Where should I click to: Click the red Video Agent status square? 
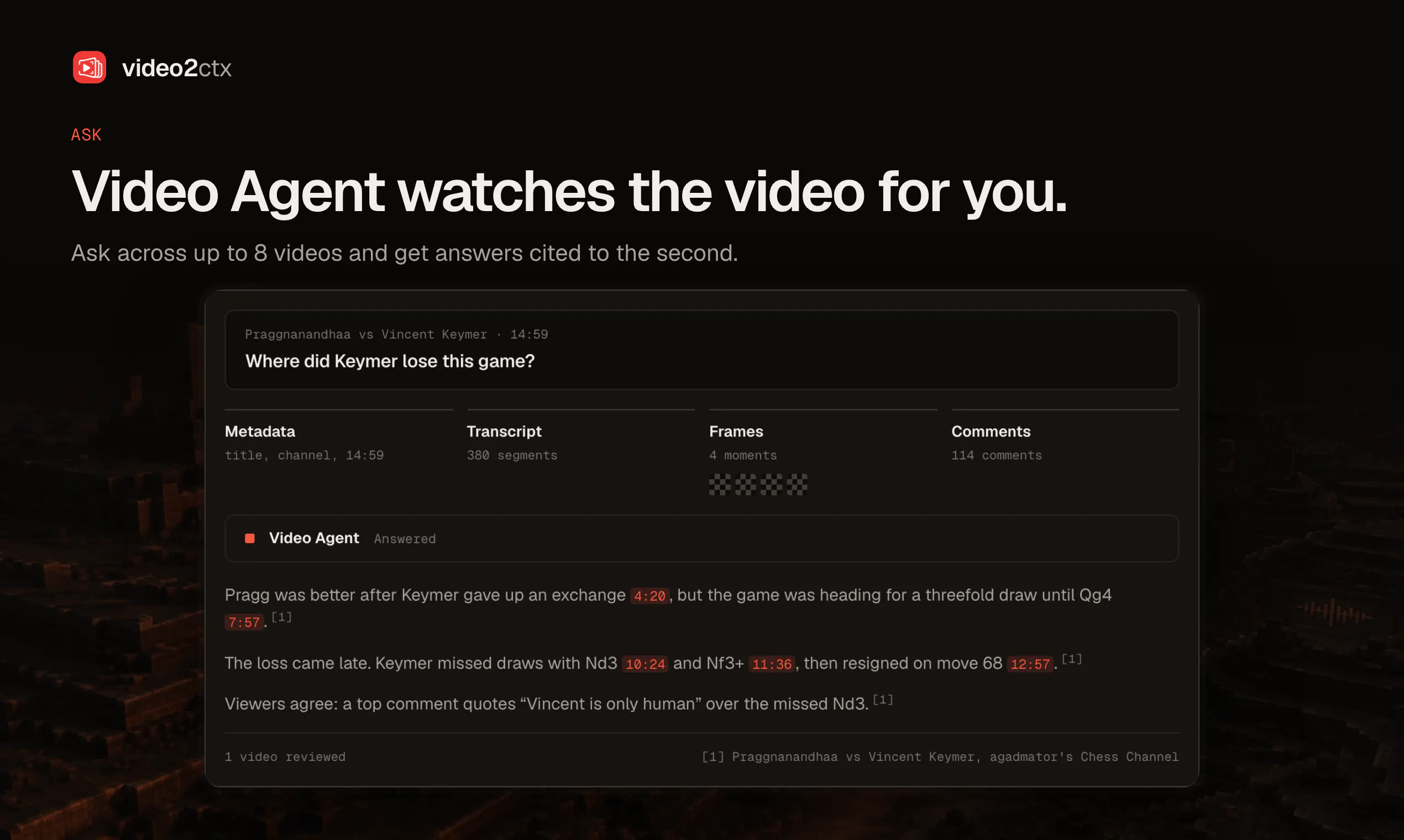(249, 538)
